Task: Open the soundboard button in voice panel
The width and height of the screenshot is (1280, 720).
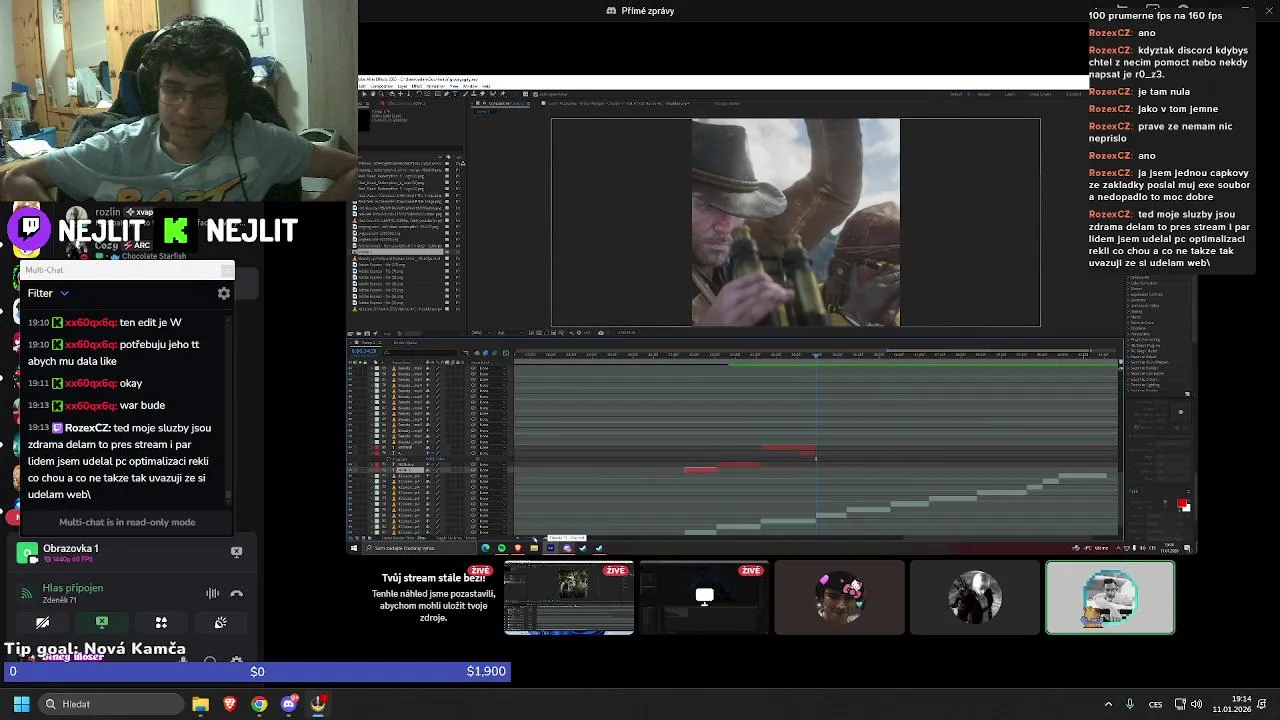Action: point(220,622)
